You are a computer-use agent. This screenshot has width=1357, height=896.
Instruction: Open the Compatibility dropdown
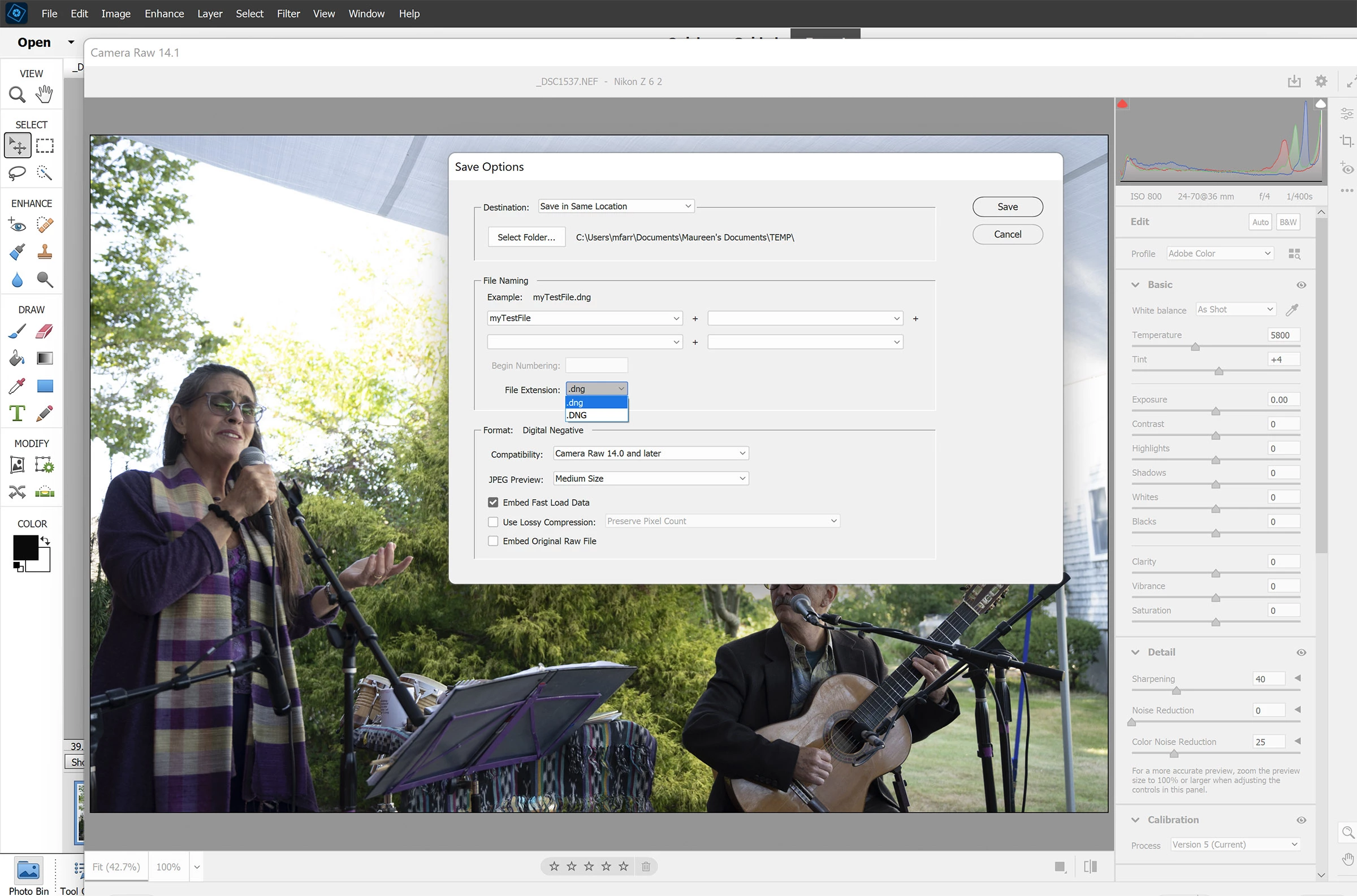[x=650, y=453]
